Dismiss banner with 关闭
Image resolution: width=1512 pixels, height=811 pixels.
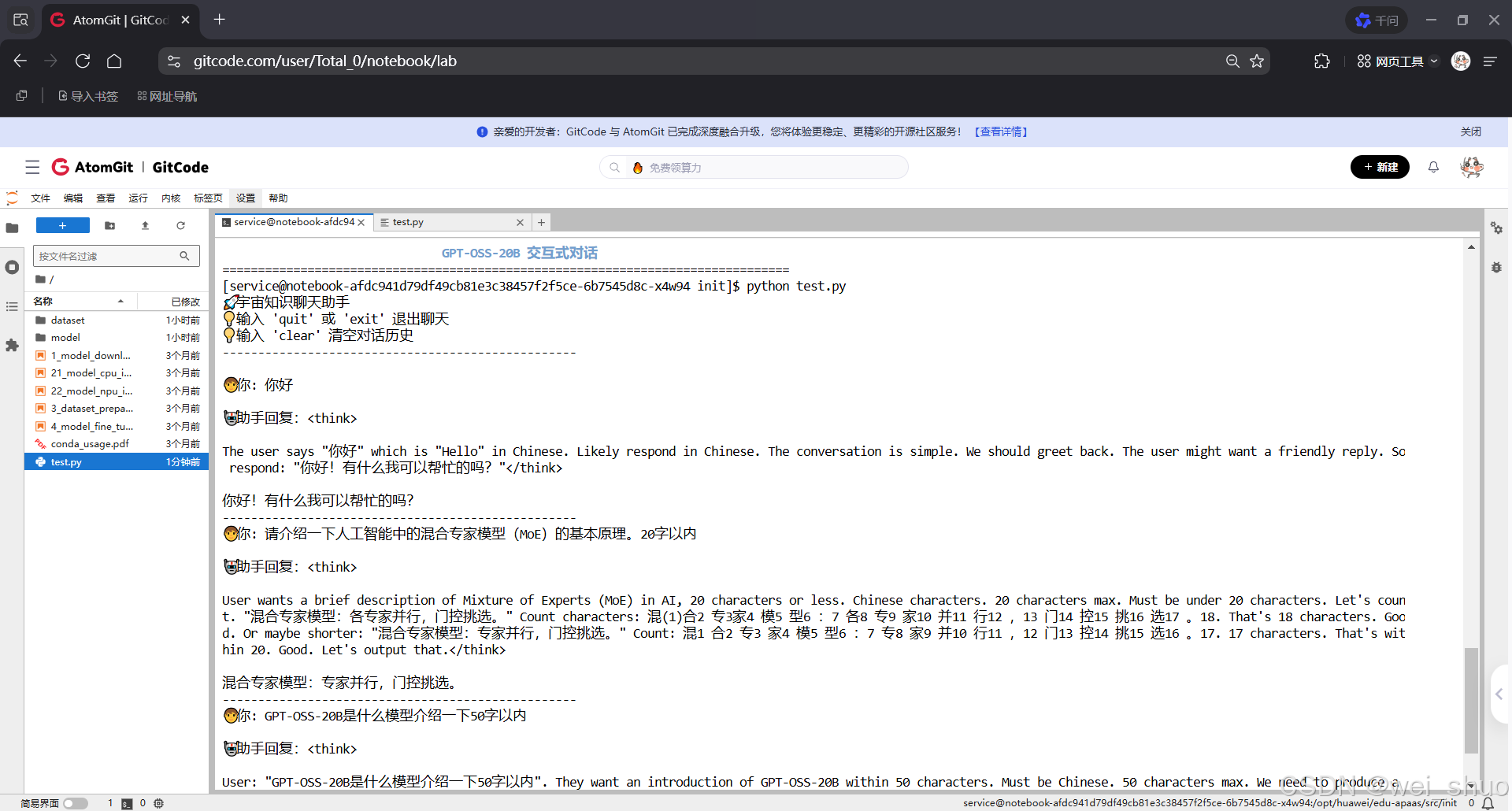1470,132
